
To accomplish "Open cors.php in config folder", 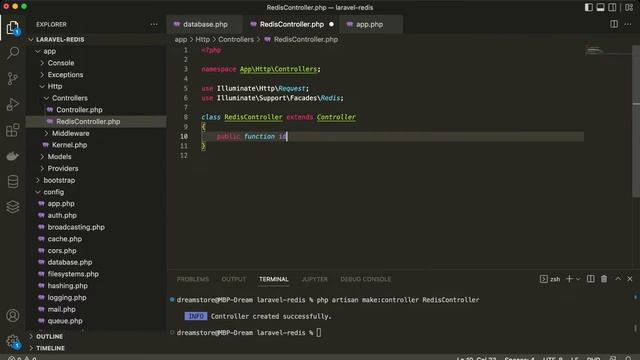I will [96, 251].
